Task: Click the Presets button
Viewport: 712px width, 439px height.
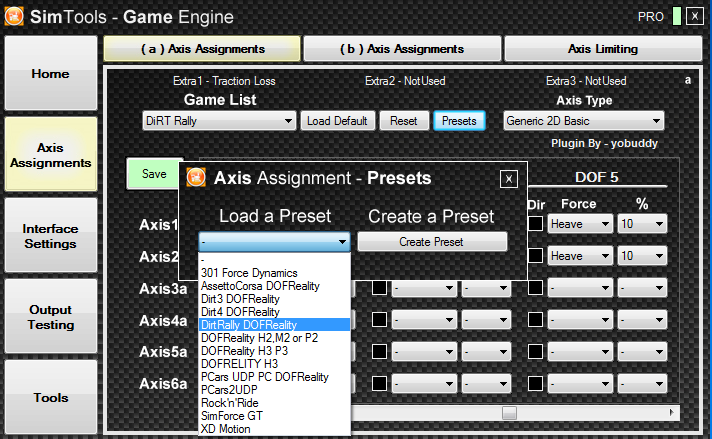Action: [x=459, y=121]
